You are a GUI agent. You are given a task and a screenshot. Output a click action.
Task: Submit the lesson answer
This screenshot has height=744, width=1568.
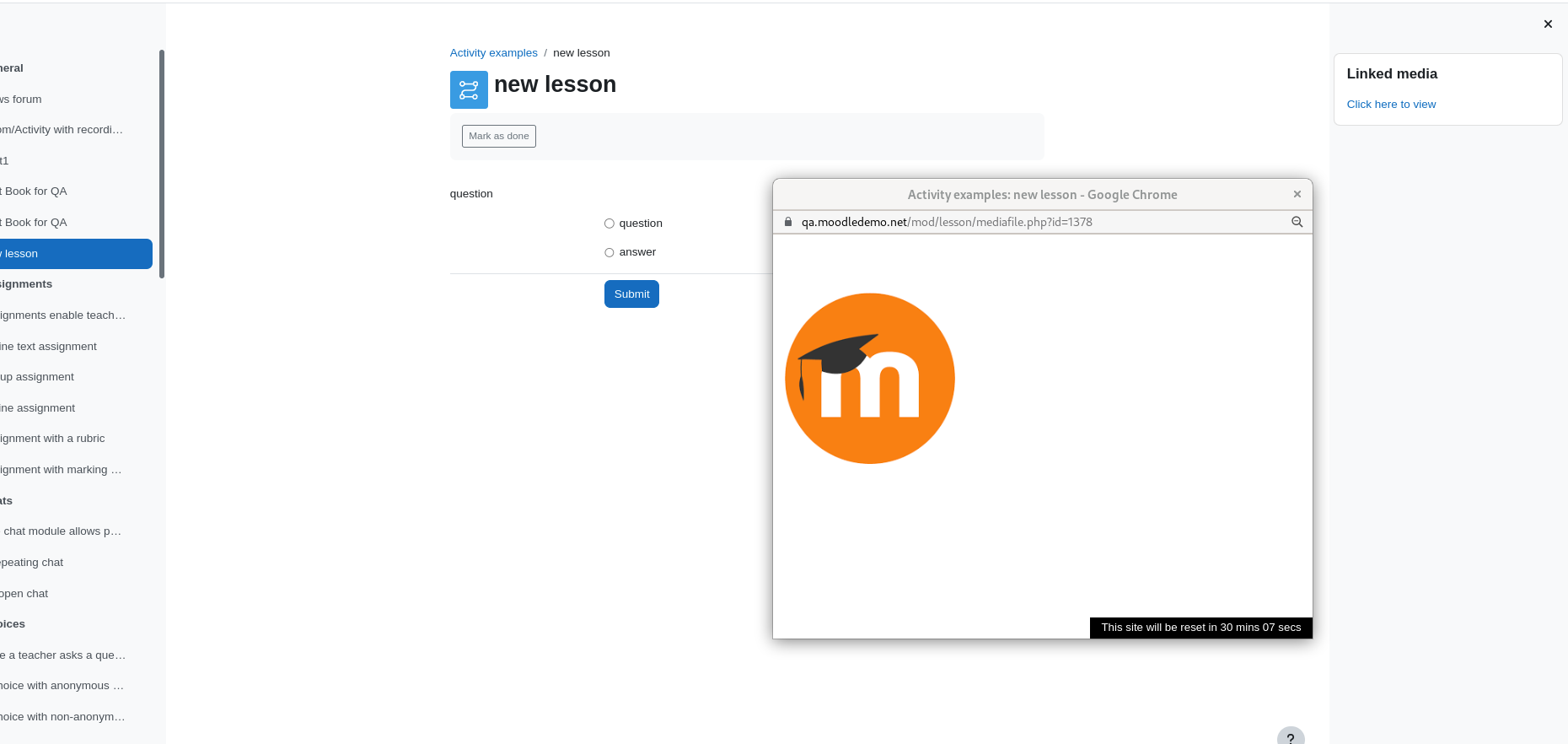coord(631,294)
